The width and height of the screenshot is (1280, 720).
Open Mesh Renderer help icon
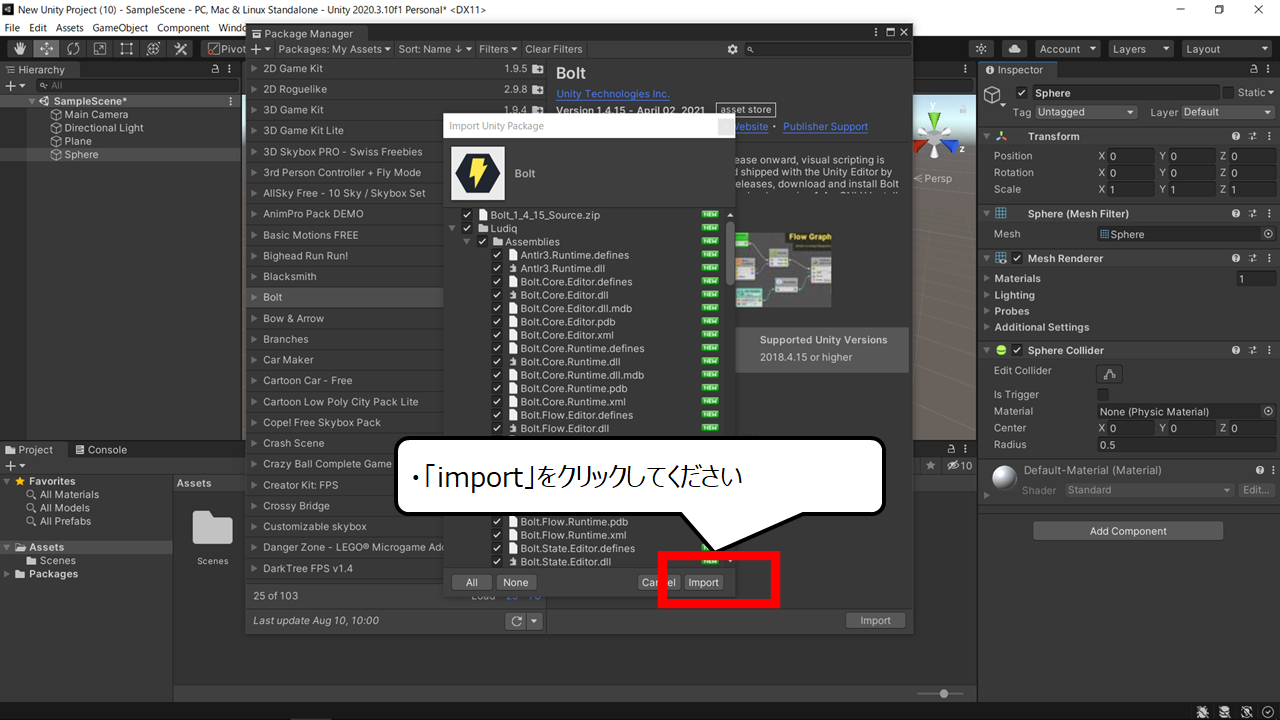(x=1237, y=258)
